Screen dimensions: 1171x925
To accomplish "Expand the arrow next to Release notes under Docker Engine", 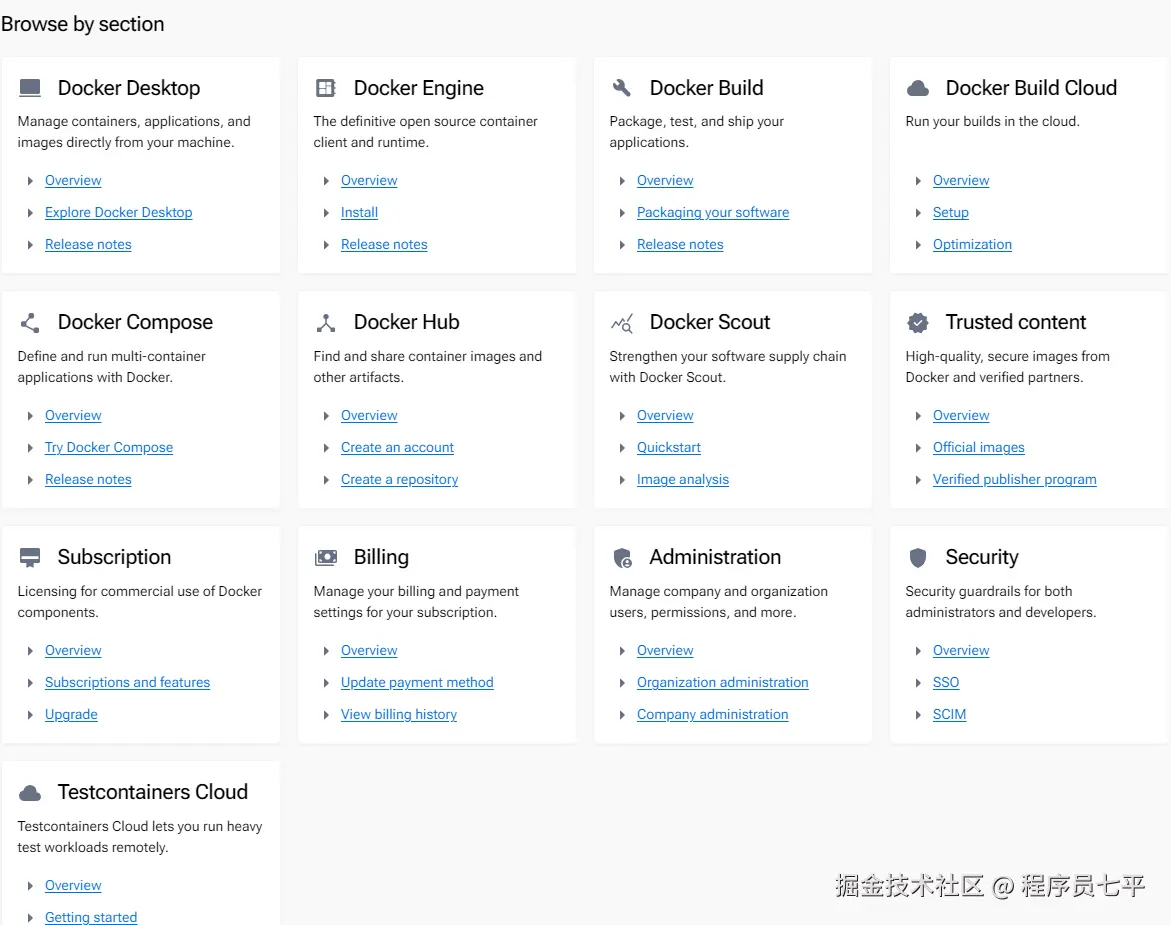I will pyautogui.click(x=325, y=244).
